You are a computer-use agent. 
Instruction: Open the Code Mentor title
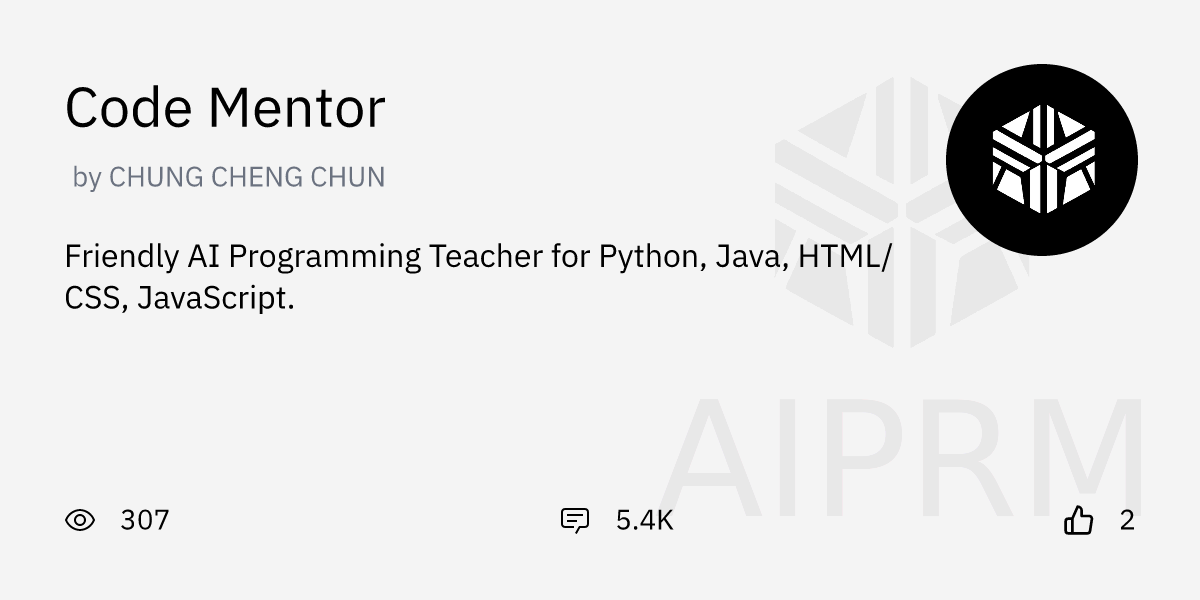pyautogui.click(x=225, y=108)
